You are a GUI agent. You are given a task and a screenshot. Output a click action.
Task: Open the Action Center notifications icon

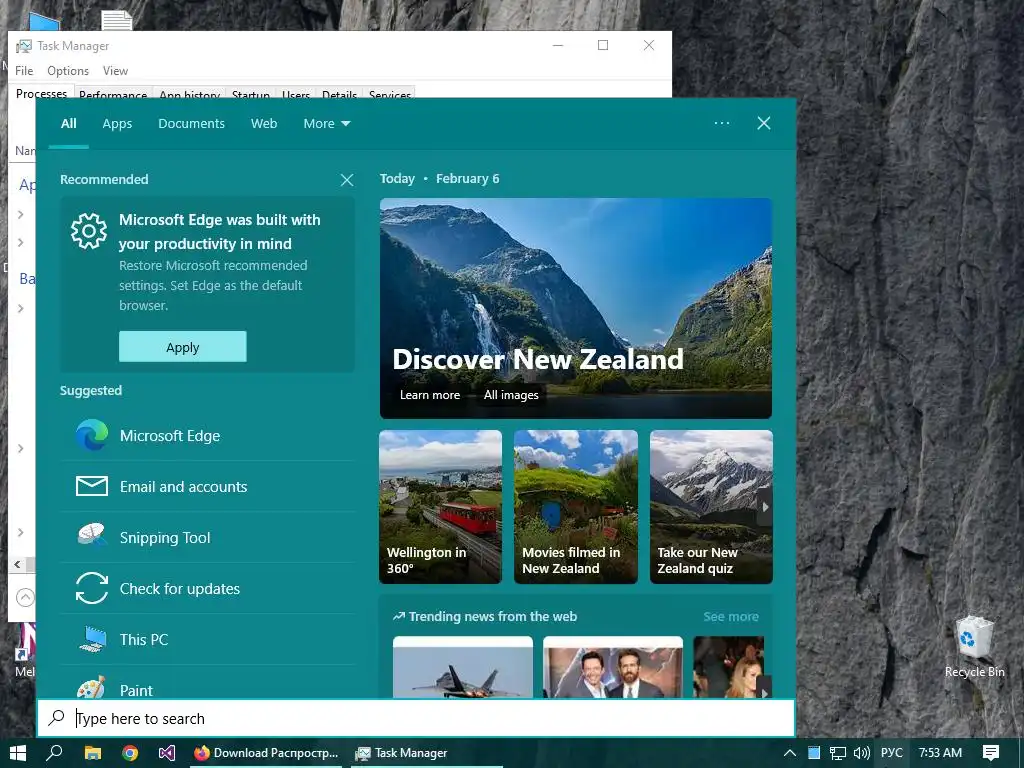[991, 753]
